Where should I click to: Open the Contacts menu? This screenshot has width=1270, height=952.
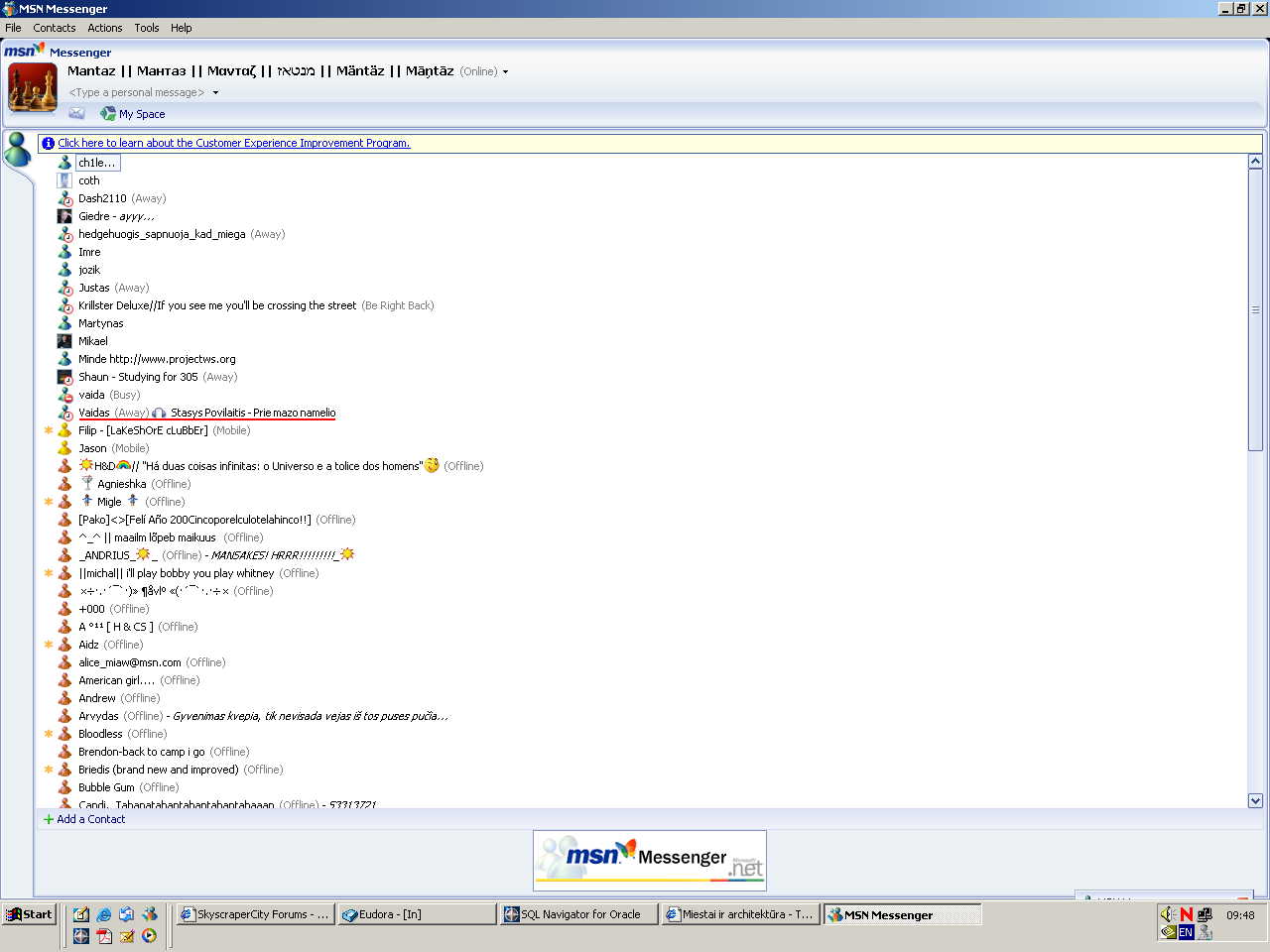coord(54,28)
